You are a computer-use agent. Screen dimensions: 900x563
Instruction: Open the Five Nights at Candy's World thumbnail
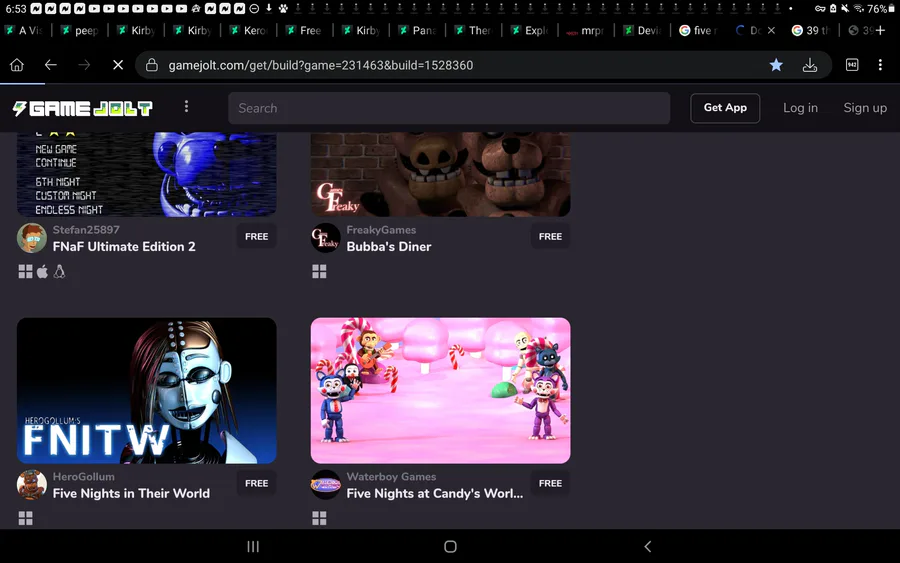pyautogui.click(x=440, y=390)
